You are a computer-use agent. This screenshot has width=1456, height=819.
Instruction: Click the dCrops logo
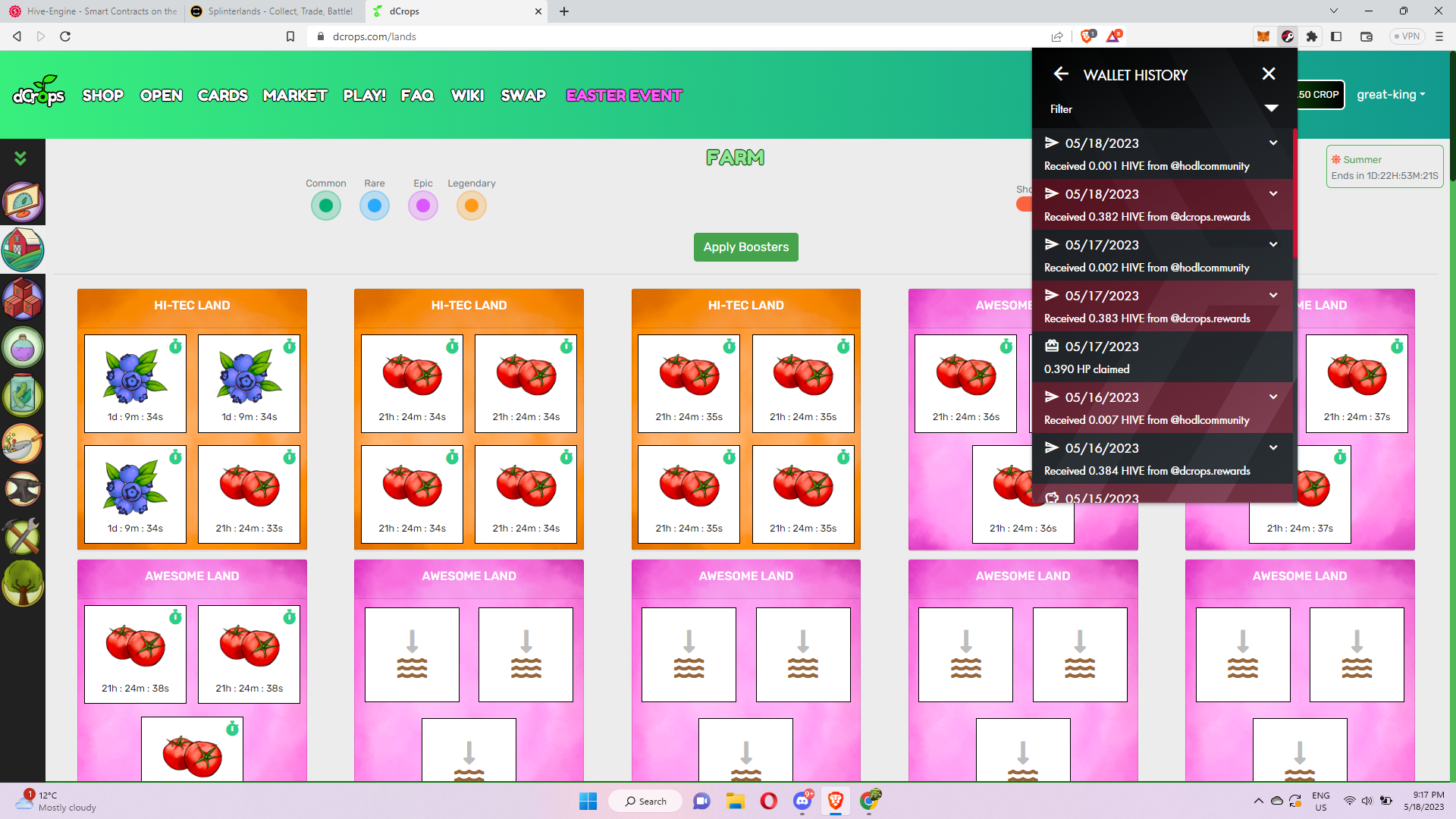coord(39,93)
